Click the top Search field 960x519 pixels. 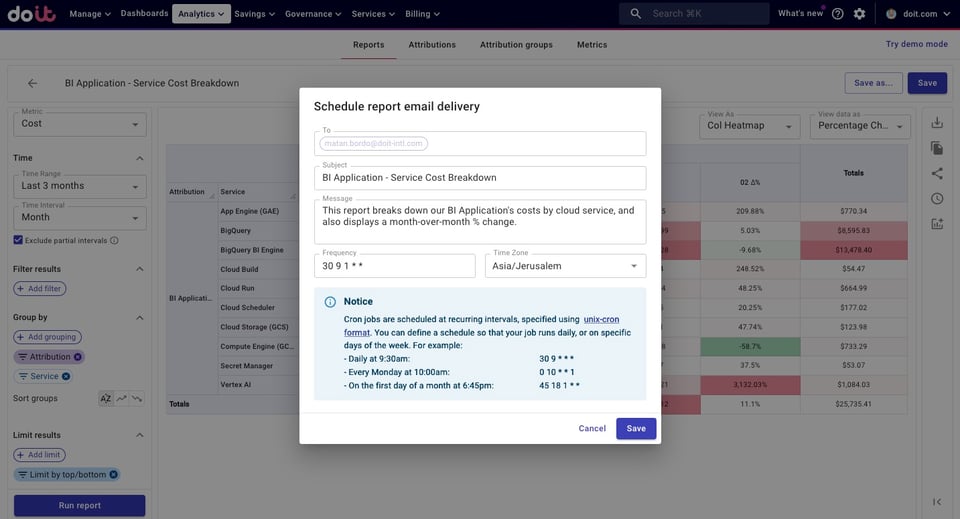[x=694, y=13]
